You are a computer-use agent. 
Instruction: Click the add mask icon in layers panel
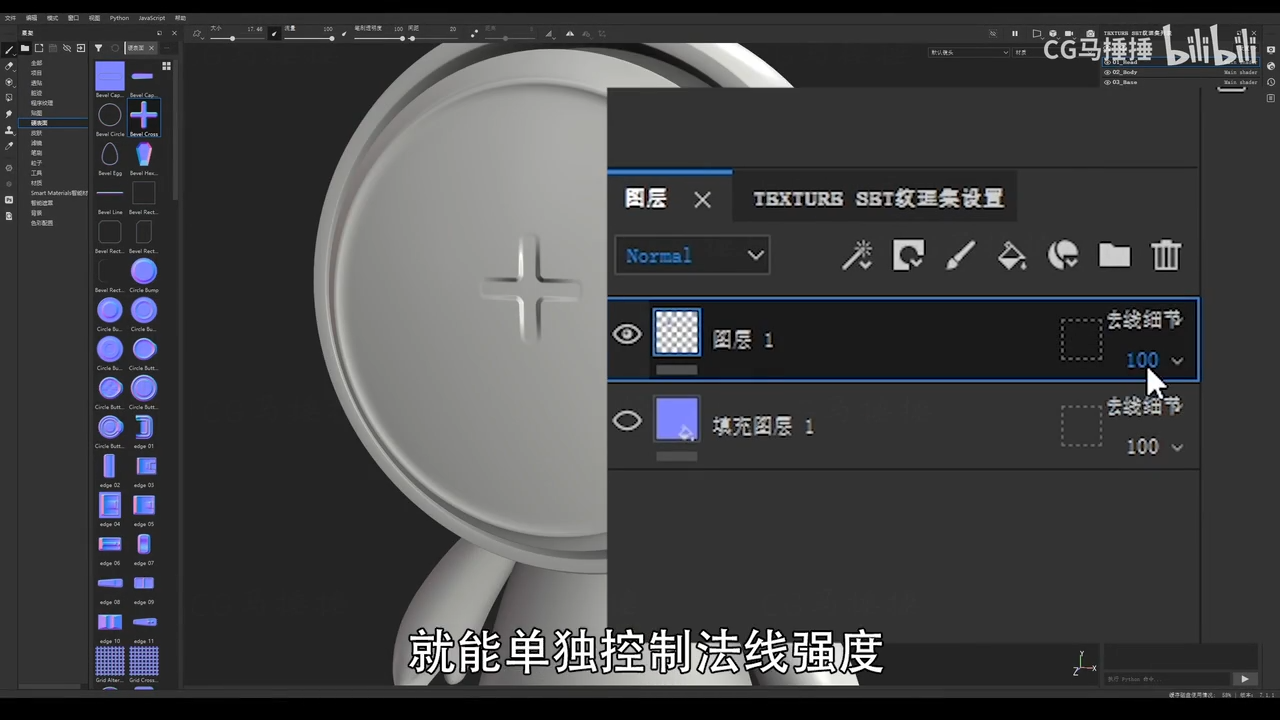[x=908, y=255]
